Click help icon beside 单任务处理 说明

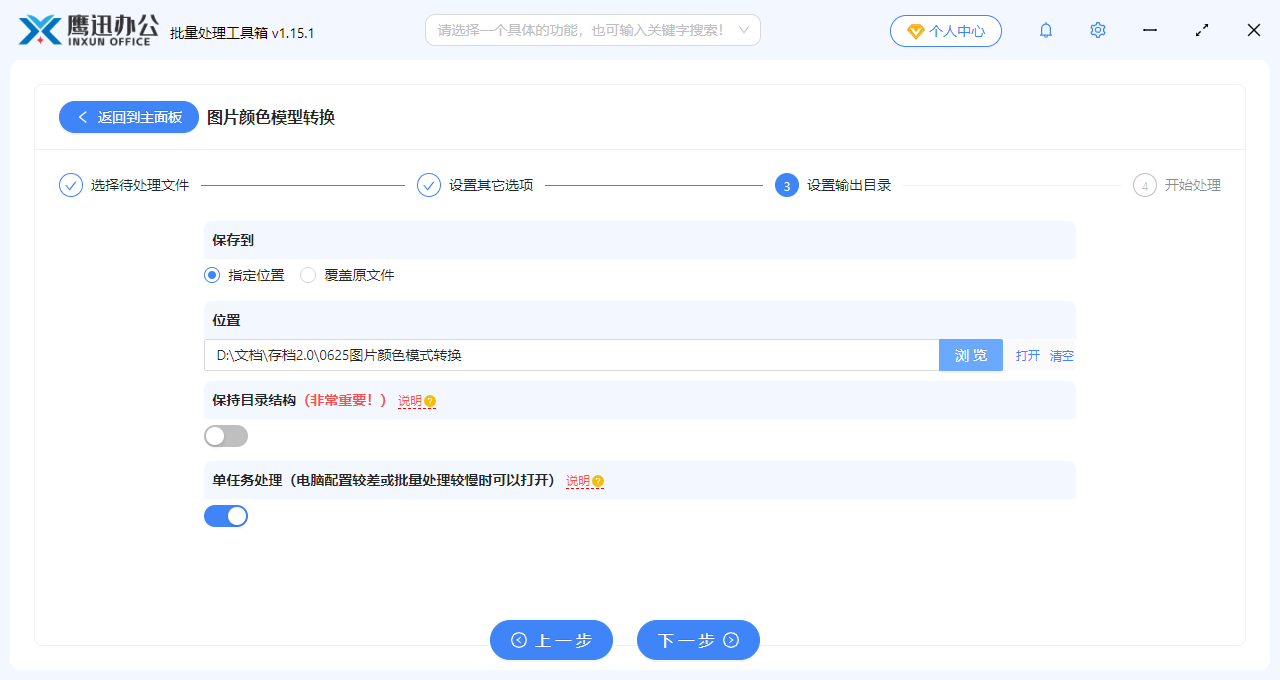point(598,481)
